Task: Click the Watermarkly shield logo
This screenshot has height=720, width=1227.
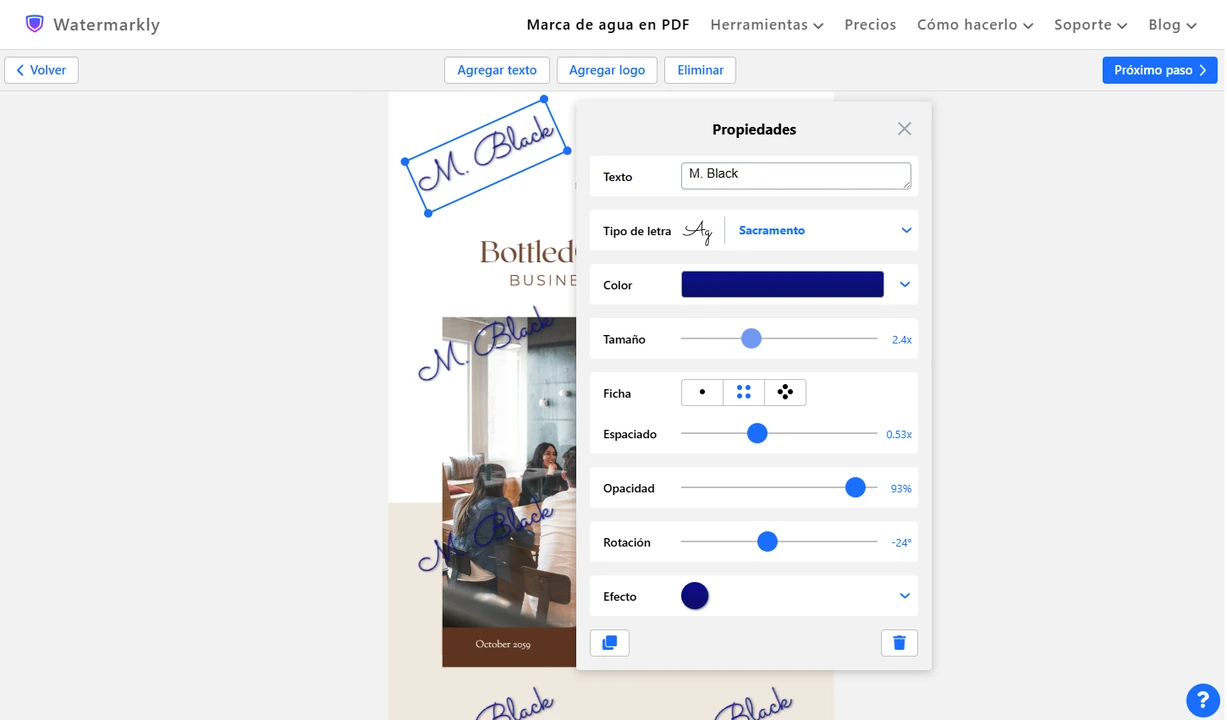Action: (x=35, y=24)
